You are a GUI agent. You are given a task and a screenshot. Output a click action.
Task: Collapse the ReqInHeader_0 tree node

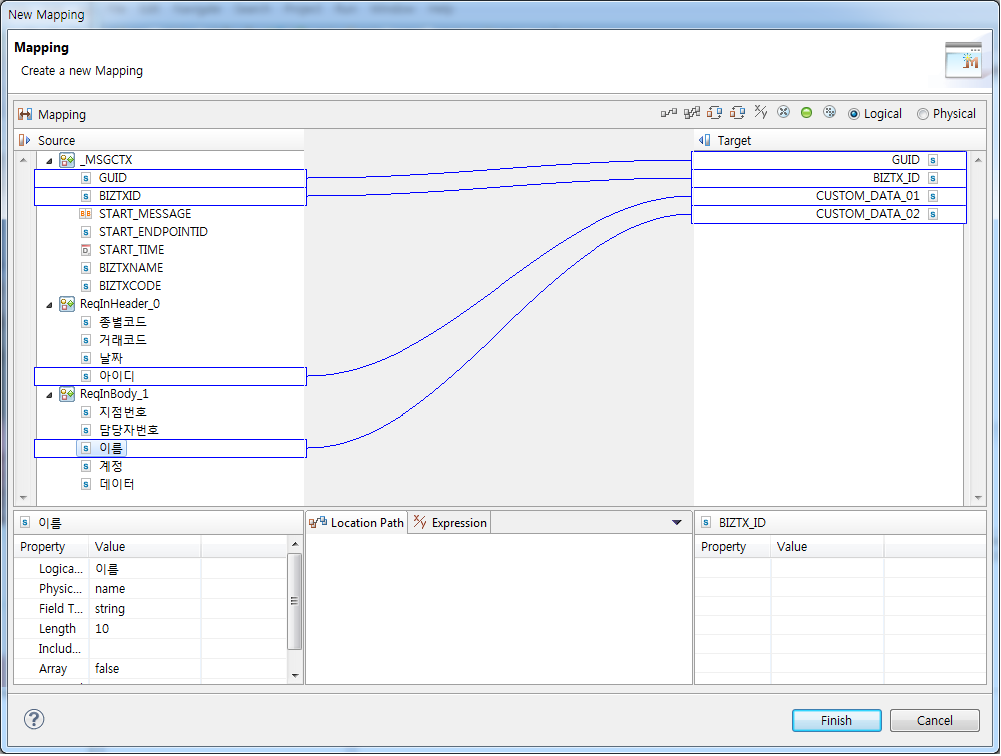click(50, 303)
